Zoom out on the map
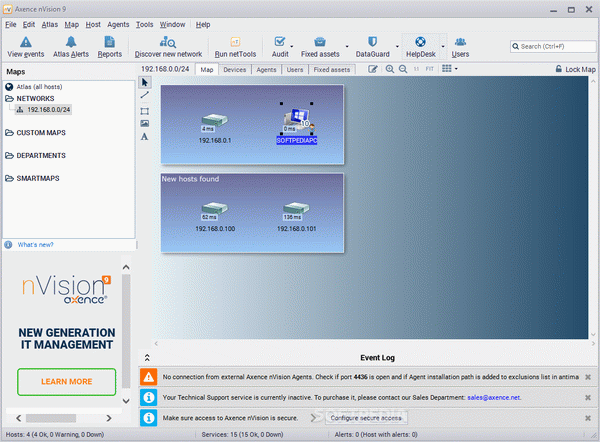600x442 pixels. (x=403, y=69)
